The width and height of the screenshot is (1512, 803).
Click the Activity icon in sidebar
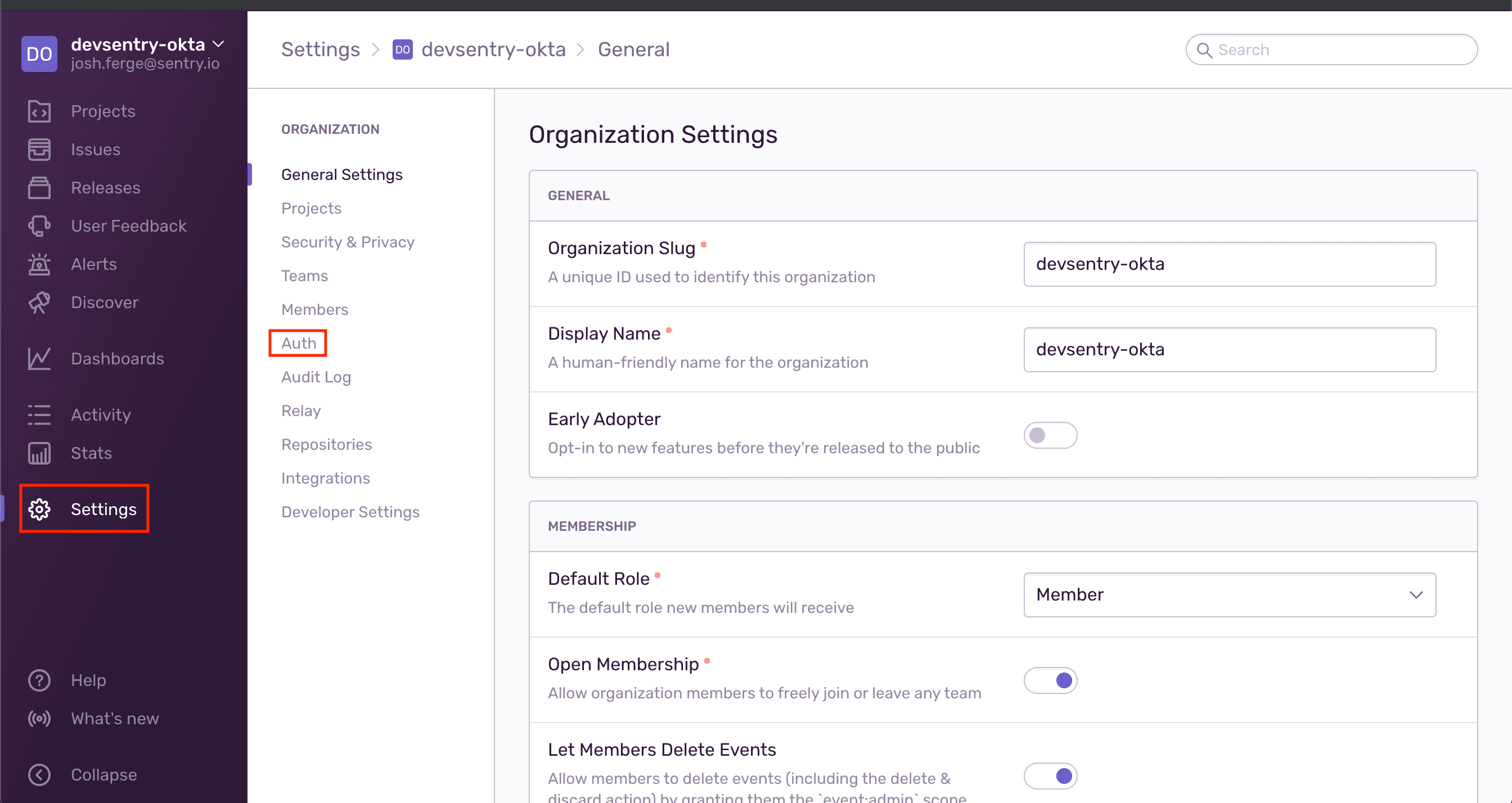click(37, 414)
